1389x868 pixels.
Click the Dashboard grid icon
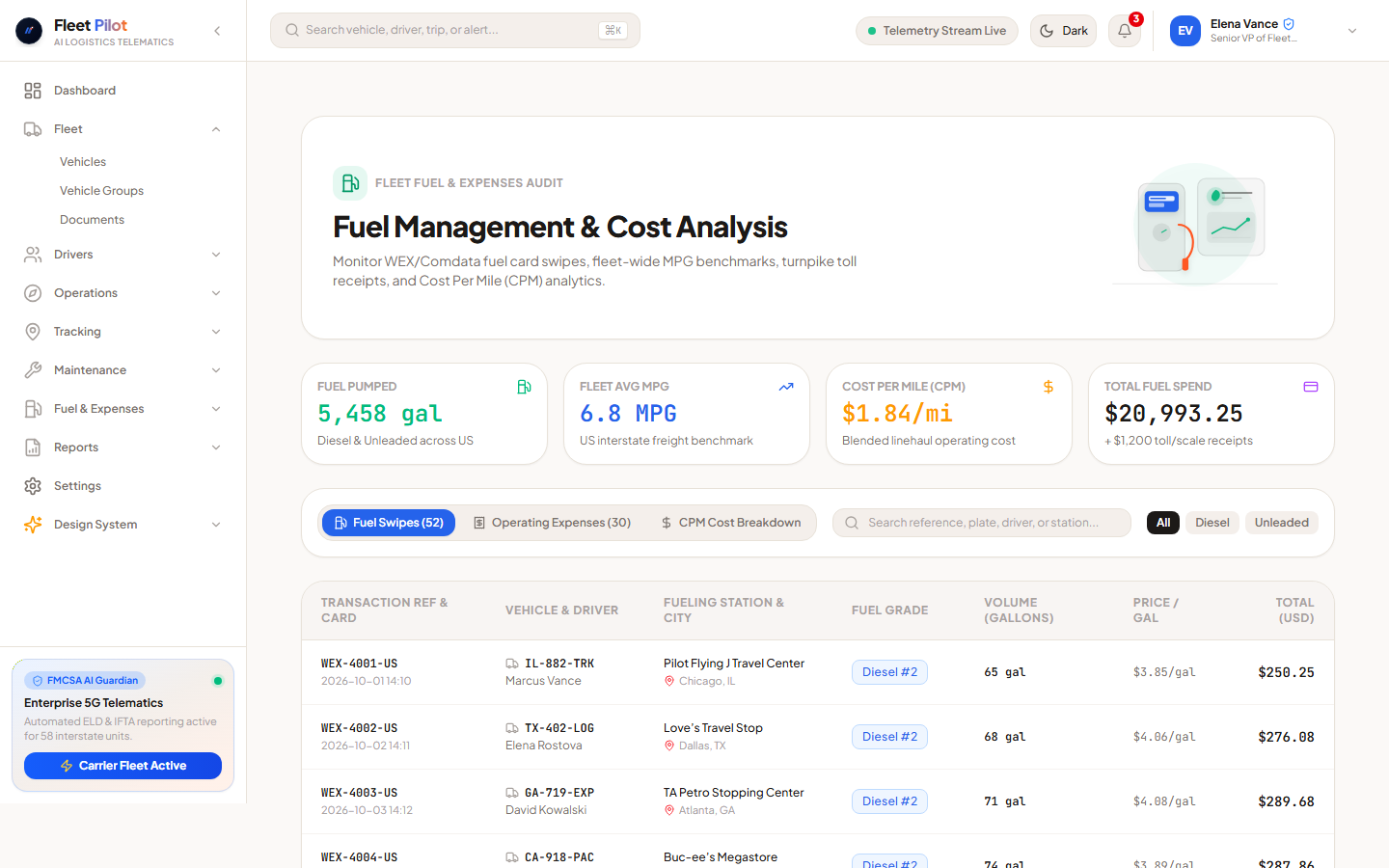point(33,91)
